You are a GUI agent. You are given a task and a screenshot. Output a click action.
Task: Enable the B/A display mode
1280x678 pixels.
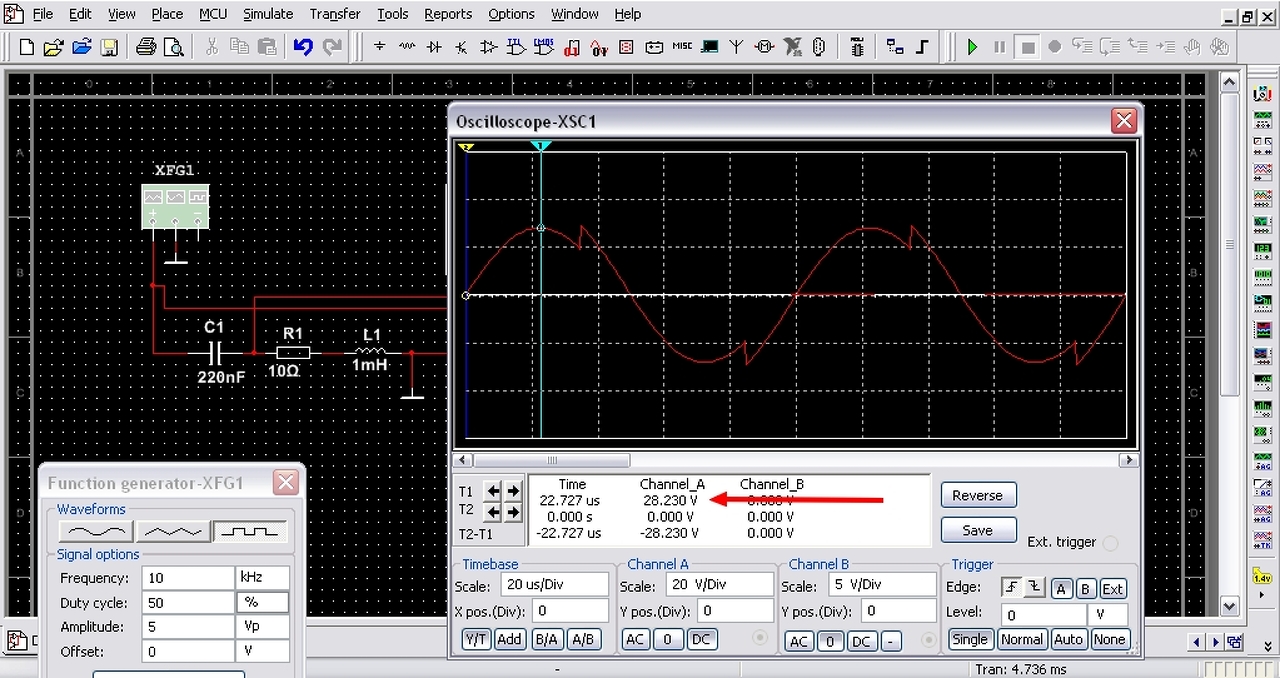(546, 639)
